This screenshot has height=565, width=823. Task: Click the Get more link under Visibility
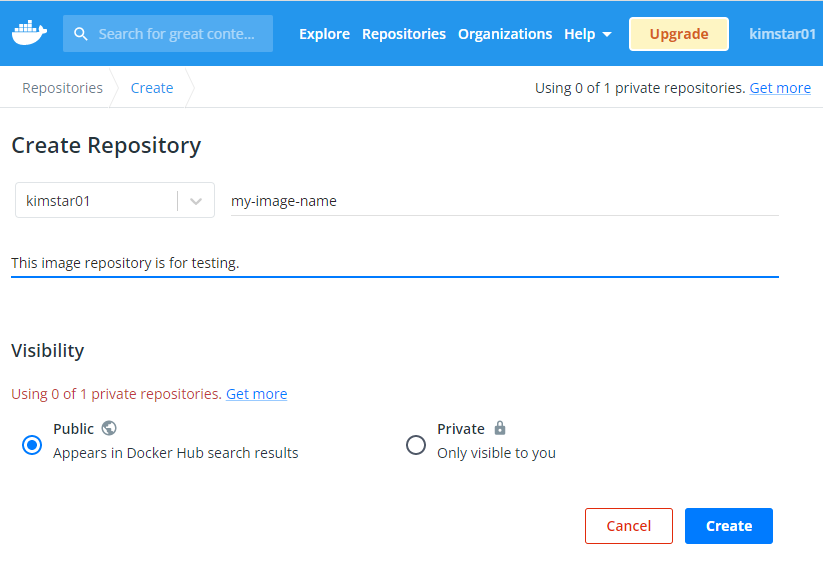tap(257, 394)
